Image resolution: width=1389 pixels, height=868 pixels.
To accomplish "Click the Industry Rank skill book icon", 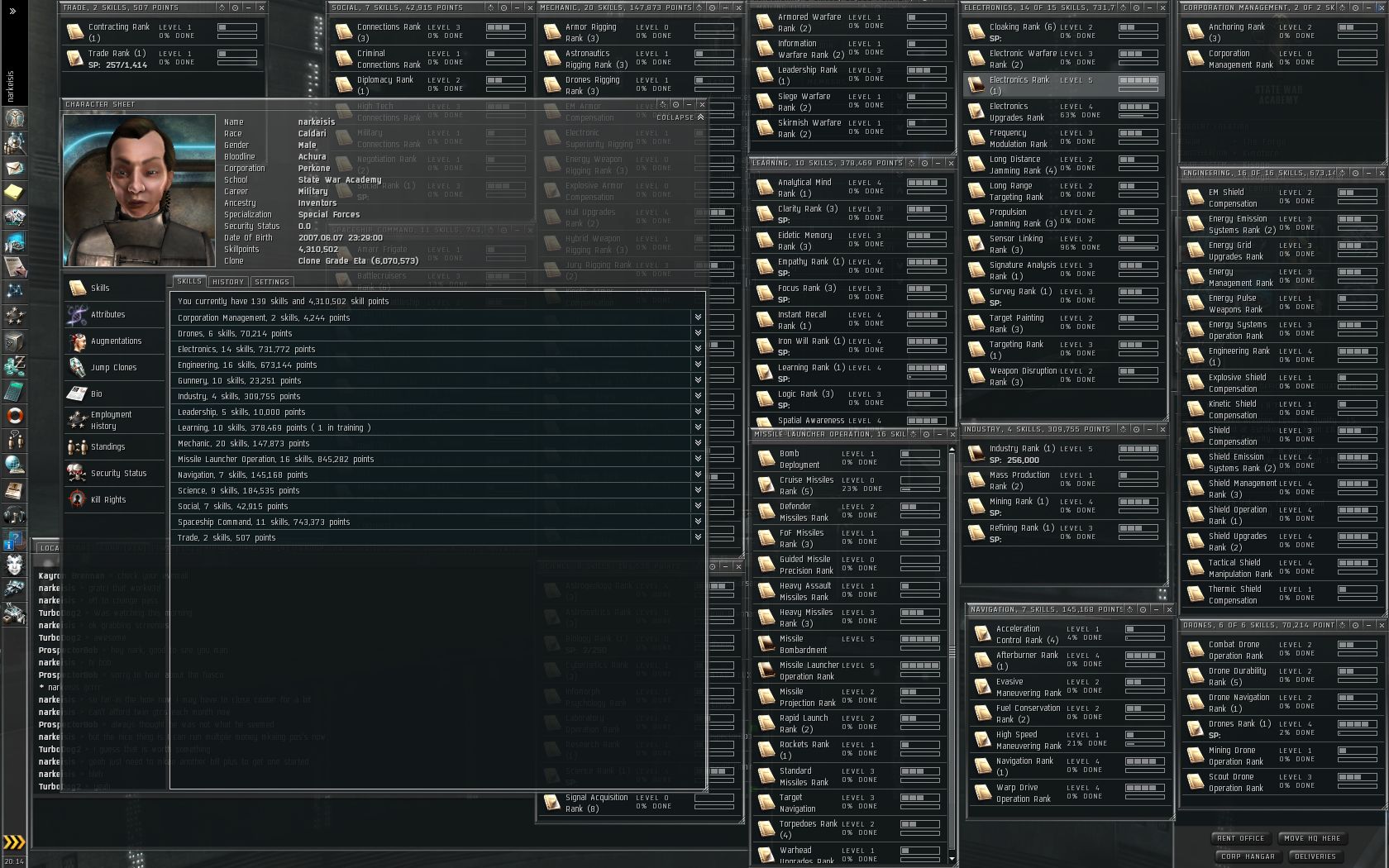I will click(x=976, y=454).
